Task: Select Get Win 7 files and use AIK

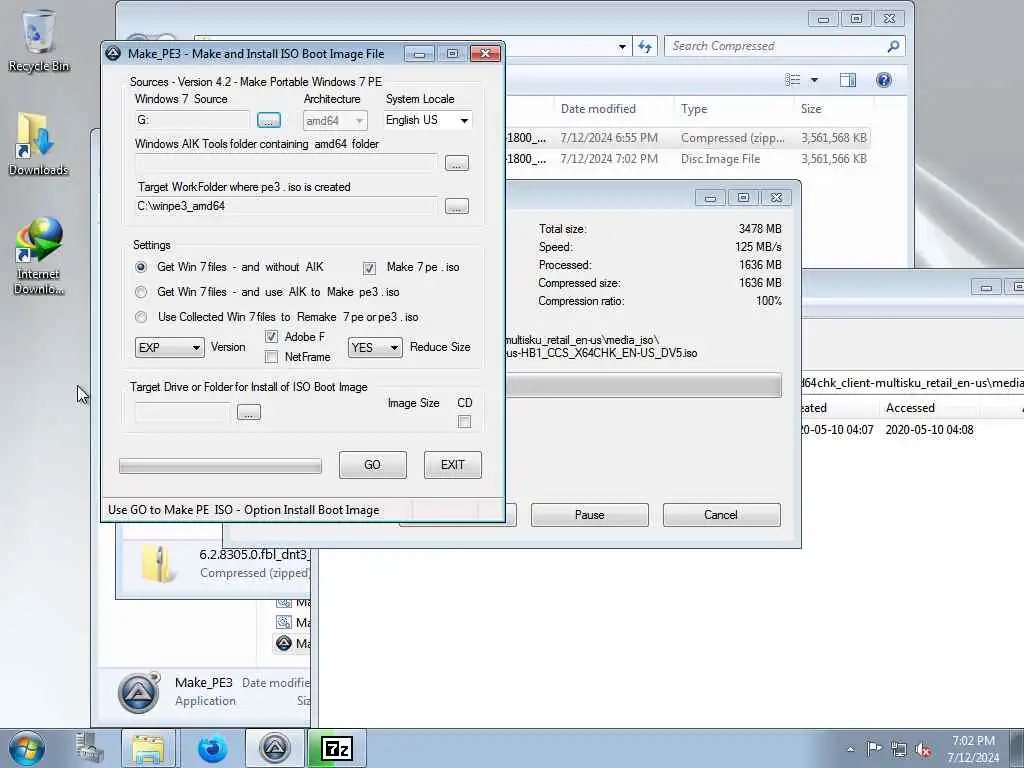Action: (x=141, y=292)
